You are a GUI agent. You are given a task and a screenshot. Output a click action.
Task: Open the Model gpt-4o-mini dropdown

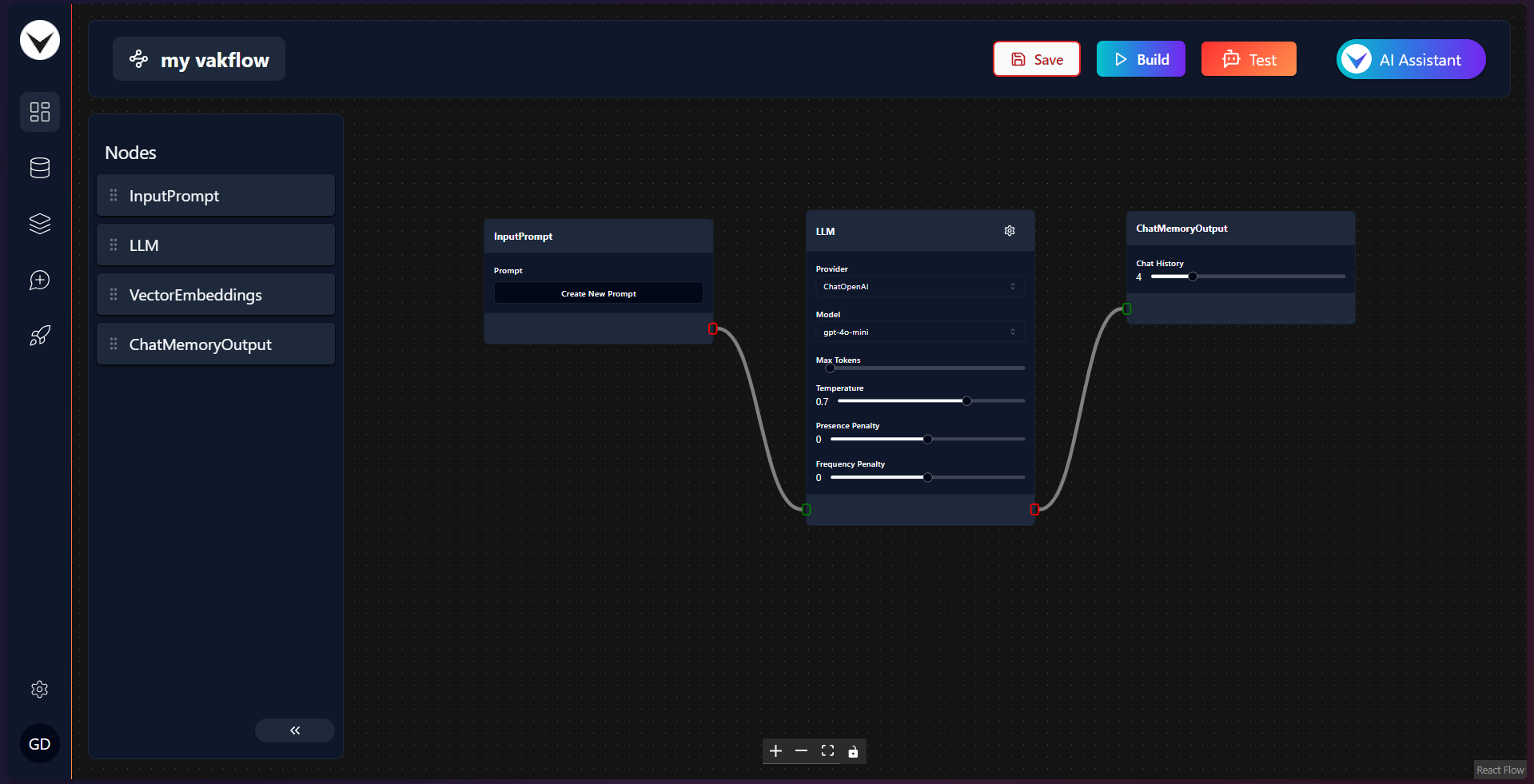(920, 332)
